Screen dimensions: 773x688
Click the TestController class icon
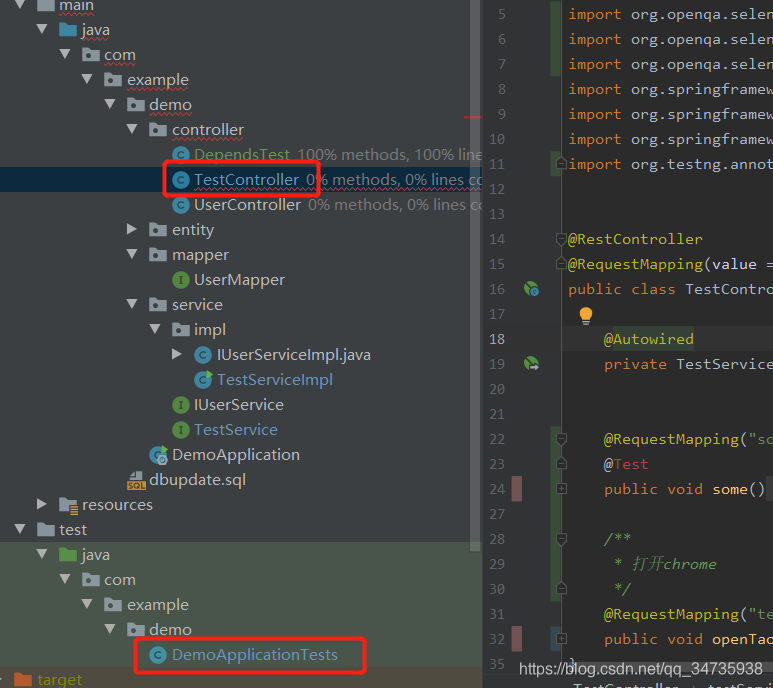[181, 180]
